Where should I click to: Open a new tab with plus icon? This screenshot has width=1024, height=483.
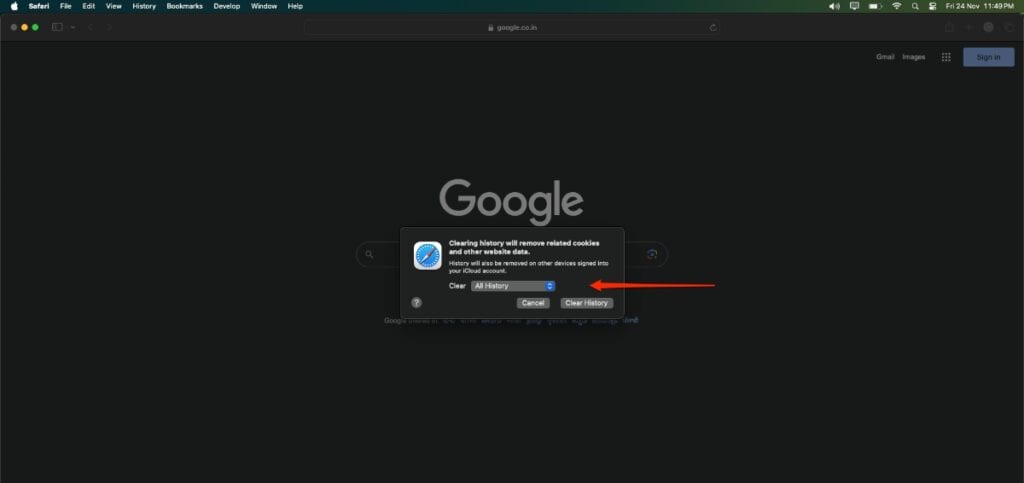968,27
